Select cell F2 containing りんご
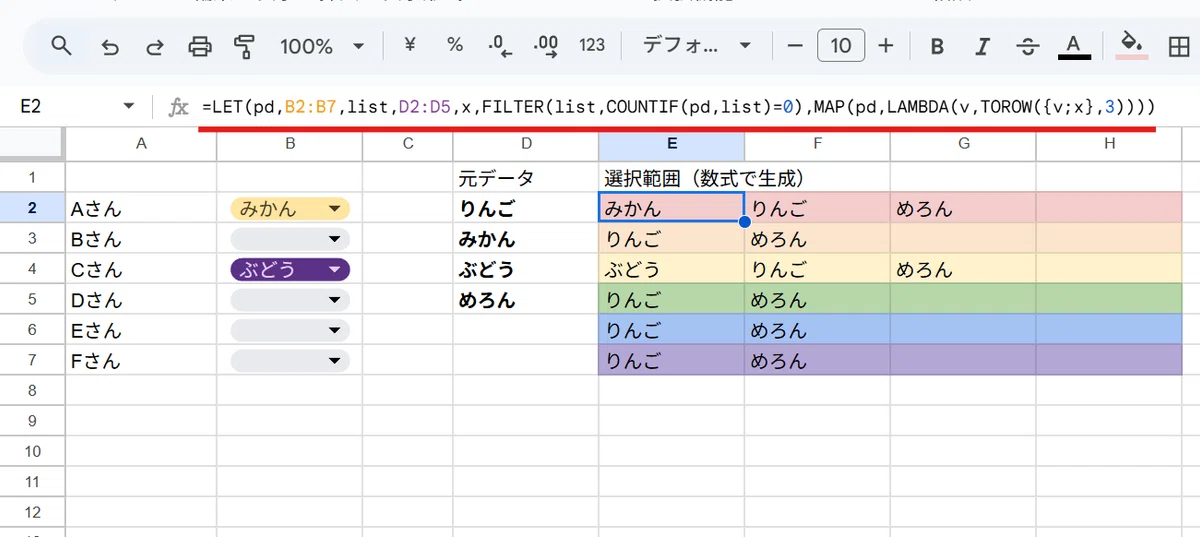 click(817, 208)
